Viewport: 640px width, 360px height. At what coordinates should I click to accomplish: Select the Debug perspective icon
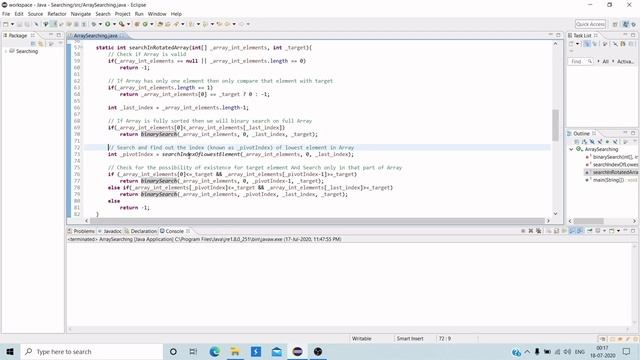(634, 24)
